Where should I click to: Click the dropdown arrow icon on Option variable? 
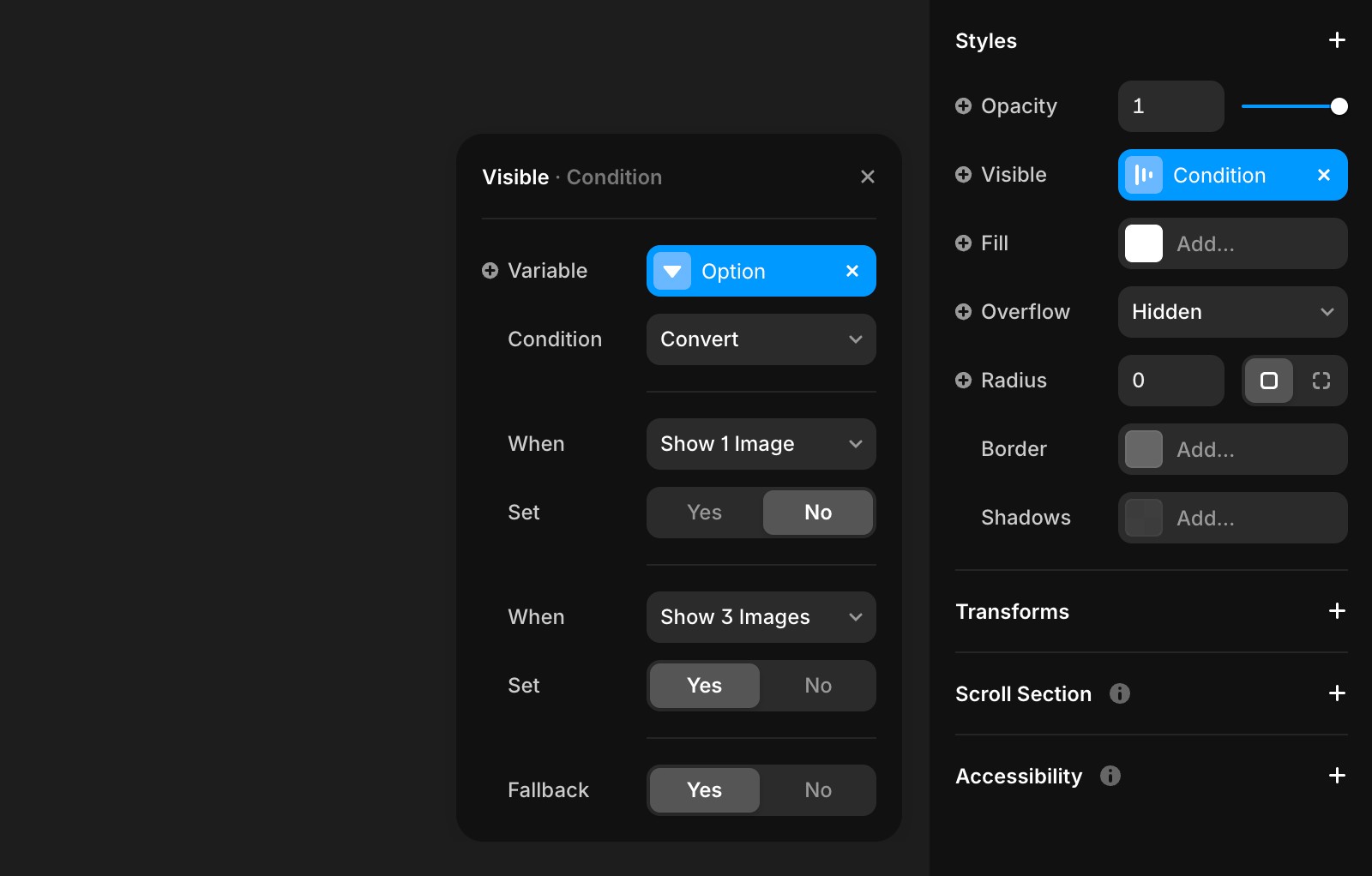pyautogui.click(x=671, y=271)
